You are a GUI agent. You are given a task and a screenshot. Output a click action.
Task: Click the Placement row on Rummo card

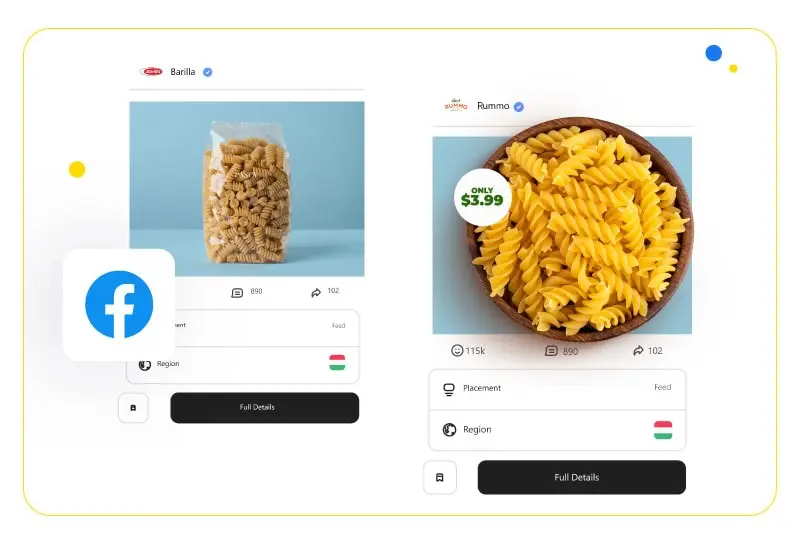point(557,389)
